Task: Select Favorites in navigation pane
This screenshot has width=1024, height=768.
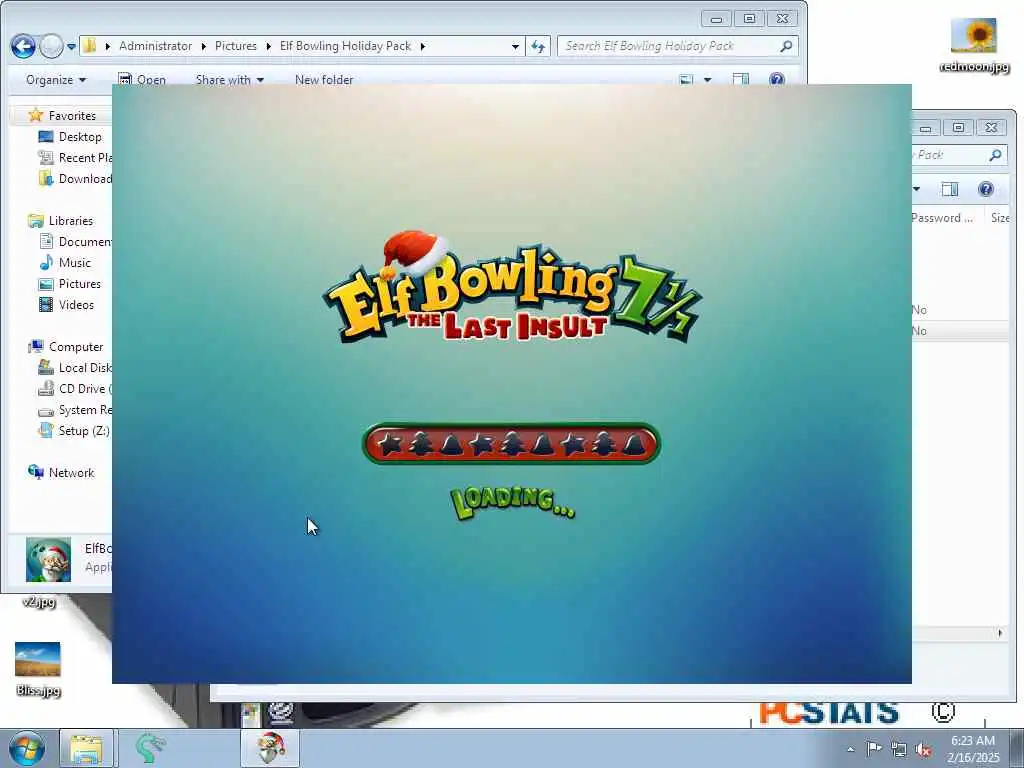Action: pyautogui.click(x=72, y=116)
